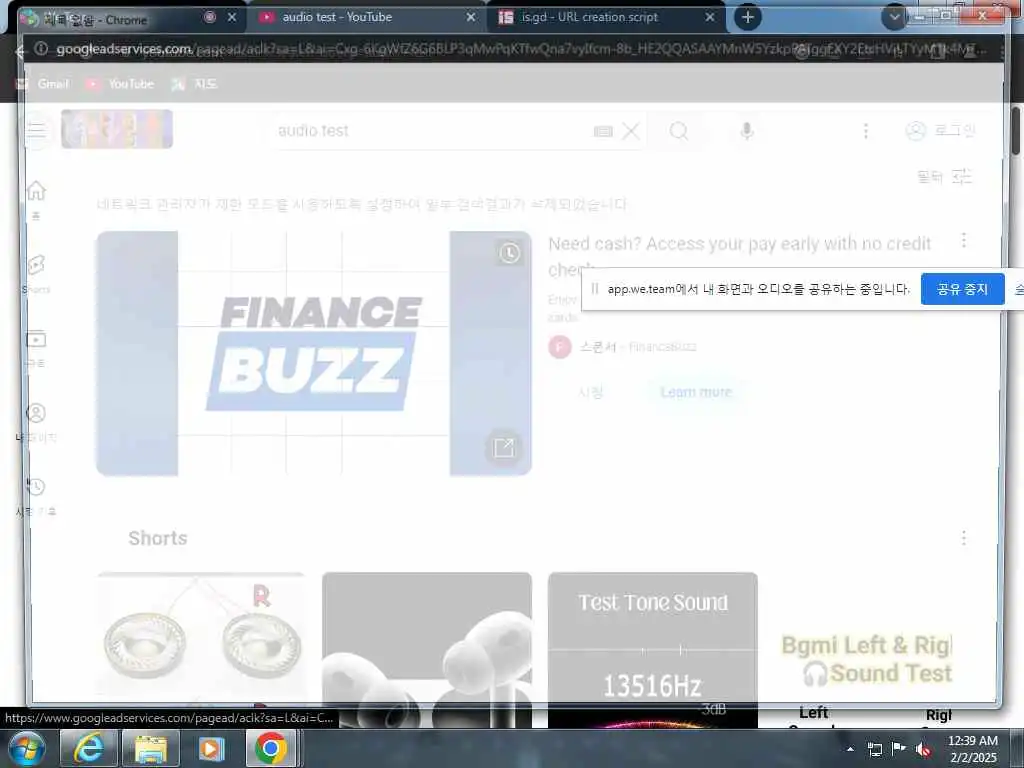
Task: Show hidden tray icons with the arrow
Action: (x=850, y=748)
